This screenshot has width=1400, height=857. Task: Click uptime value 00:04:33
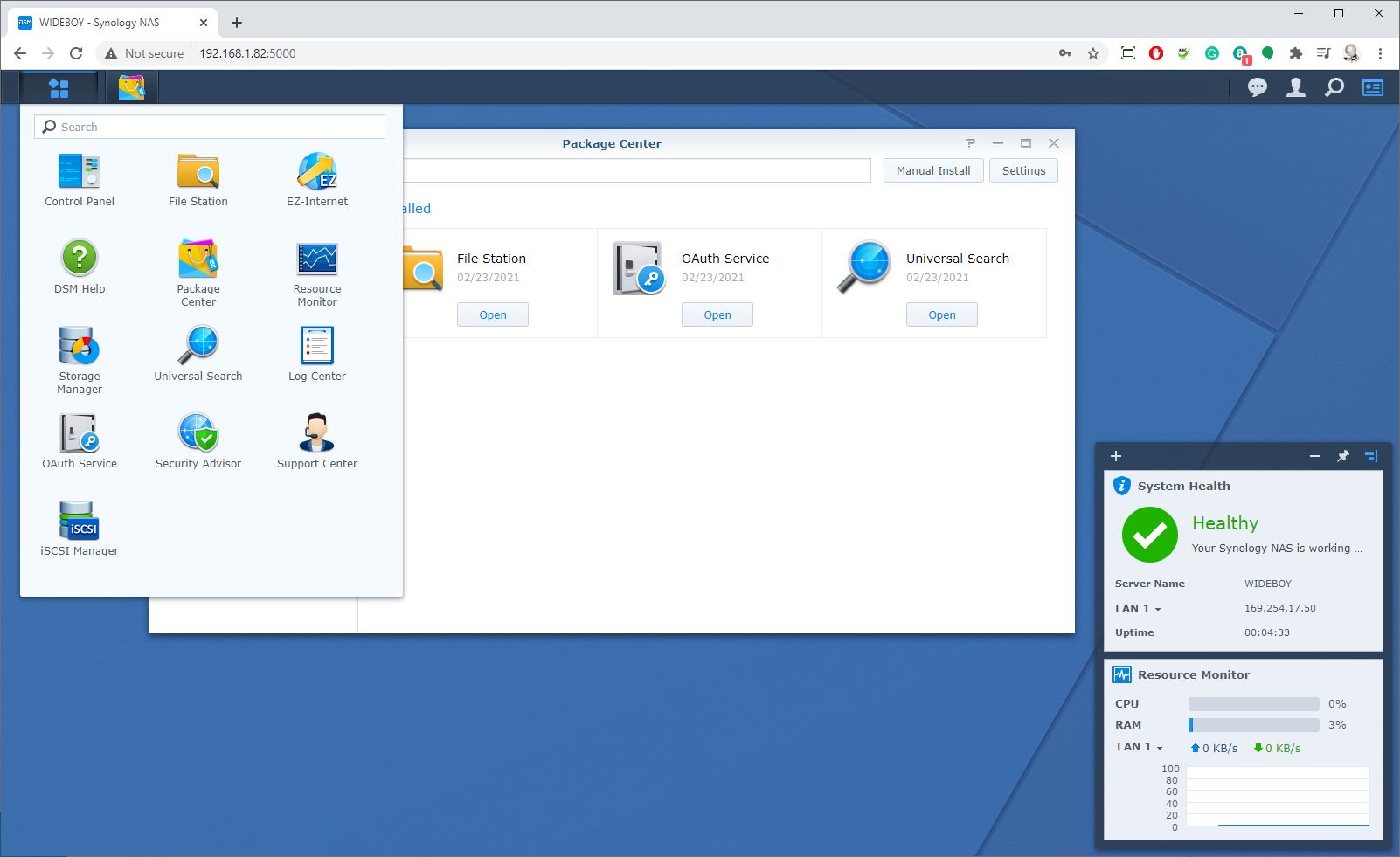pos(1266,632)
